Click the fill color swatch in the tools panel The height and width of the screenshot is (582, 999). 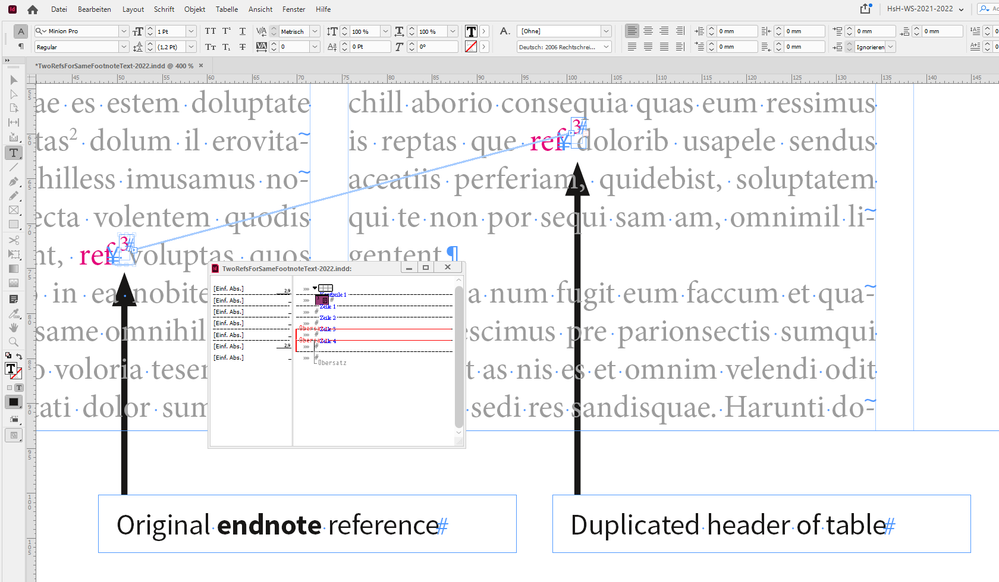(13, 368)
